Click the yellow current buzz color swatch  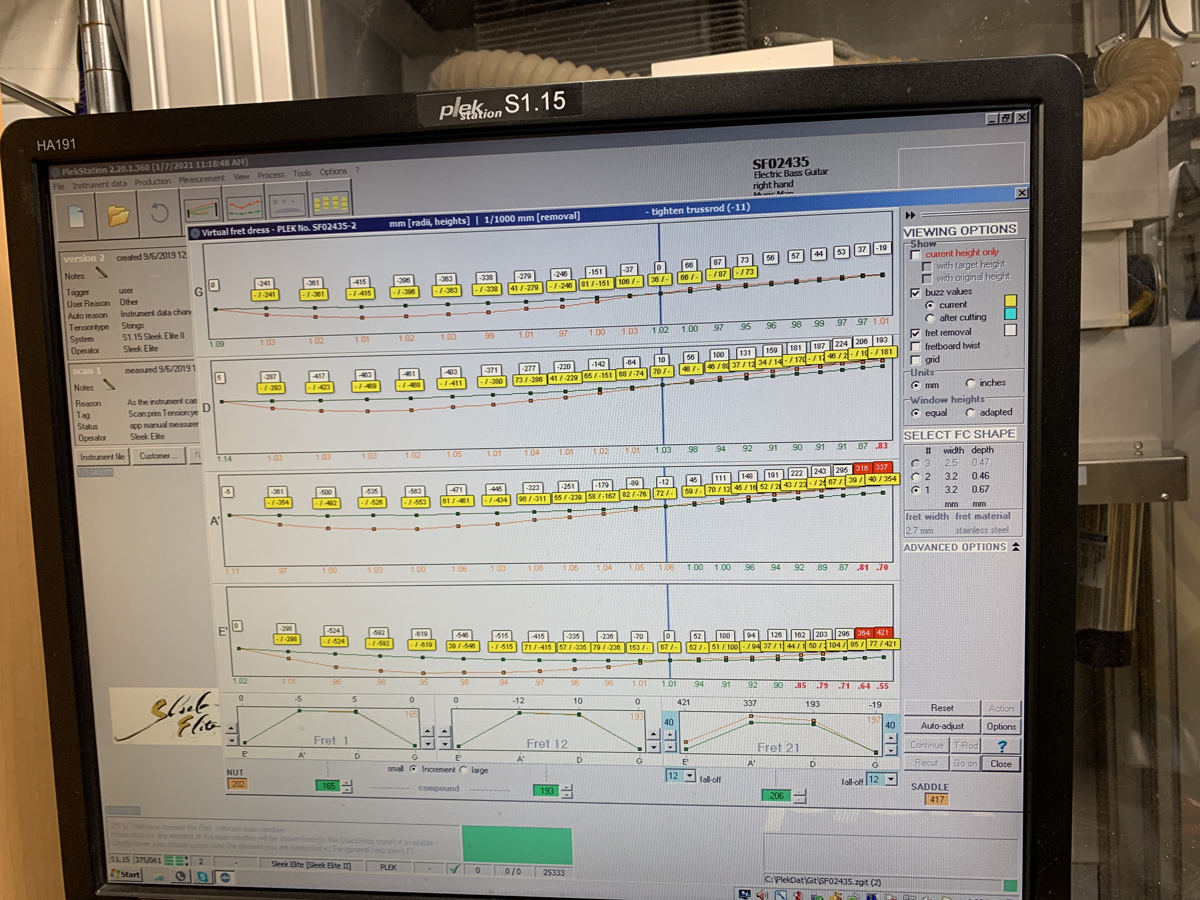pos(1010,301)
